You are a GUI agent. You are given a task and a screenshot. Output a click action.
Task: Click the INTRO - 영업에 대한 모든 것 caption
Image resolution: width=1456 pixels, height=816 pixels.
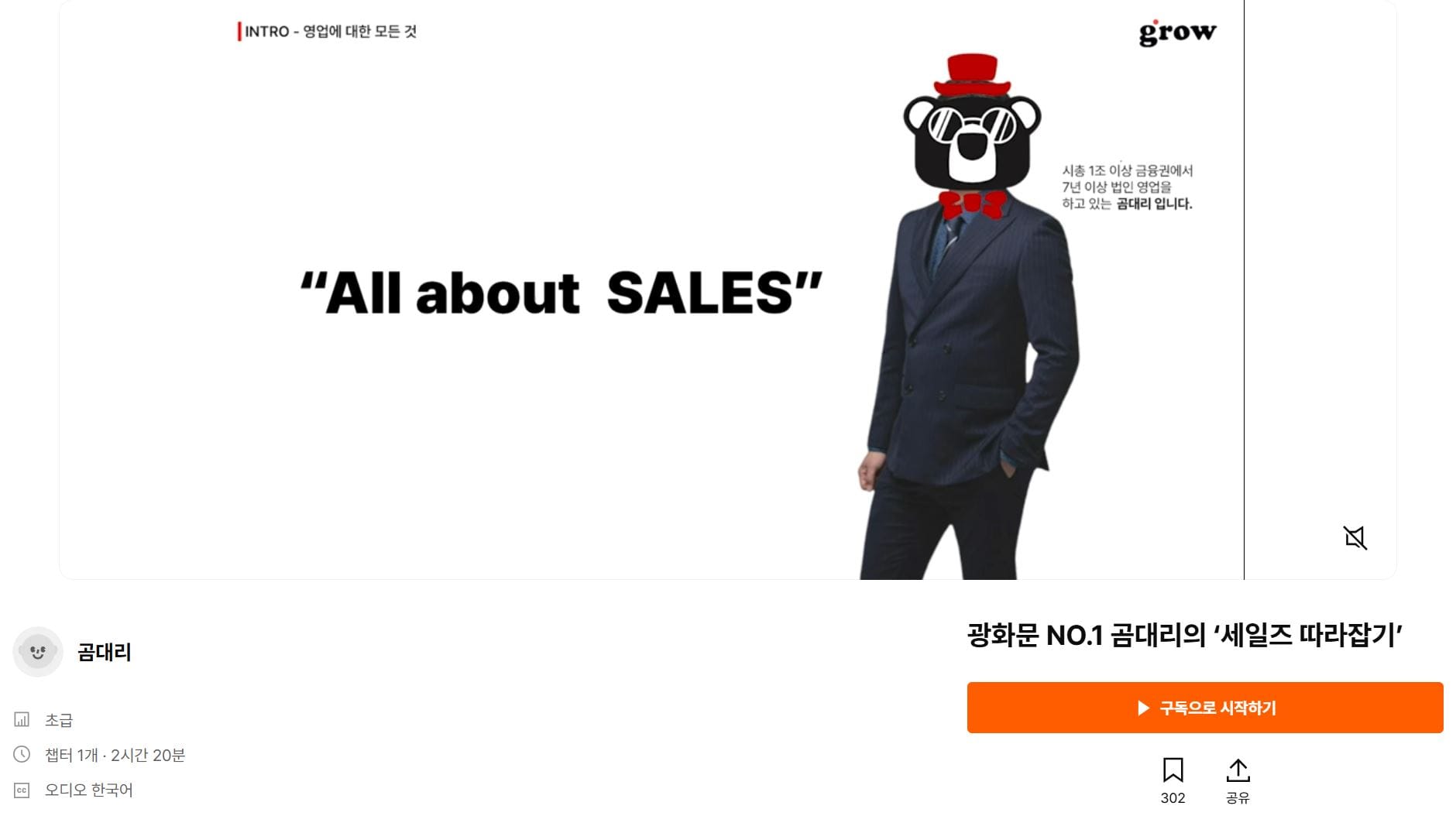point(328,32)
